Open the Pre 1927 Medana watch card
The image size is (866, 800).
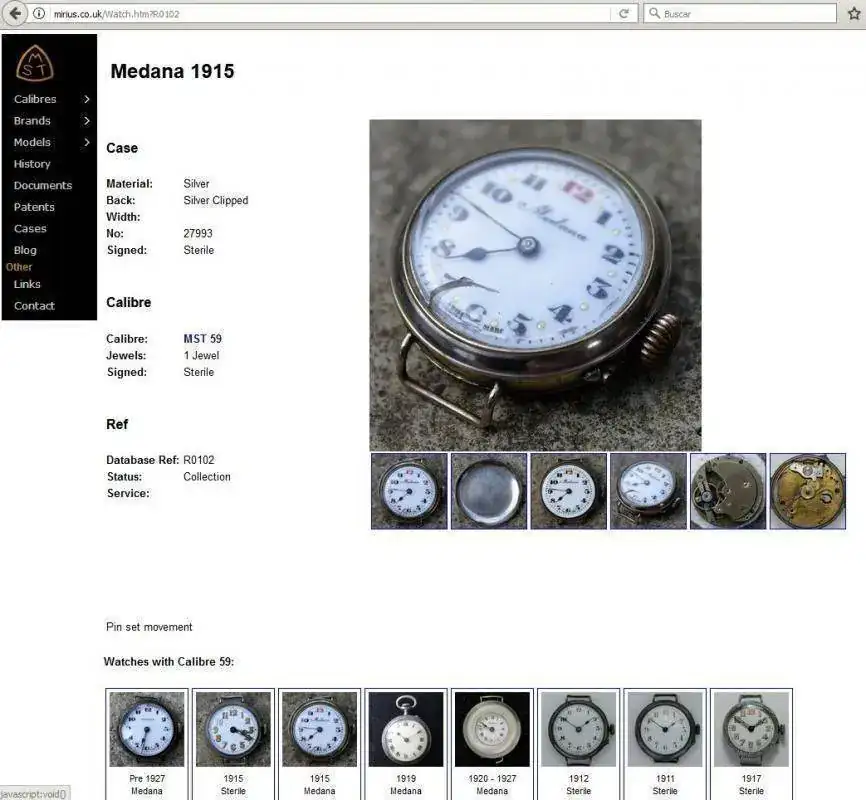coord(147,744)
